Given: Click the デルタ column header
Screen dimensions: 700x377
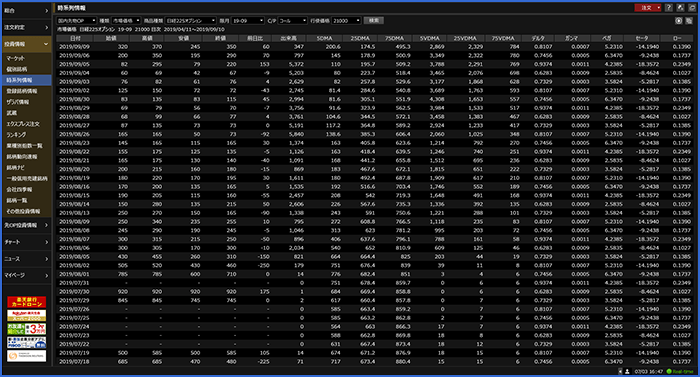Looking at the screenshot, I should coord(538,38).
